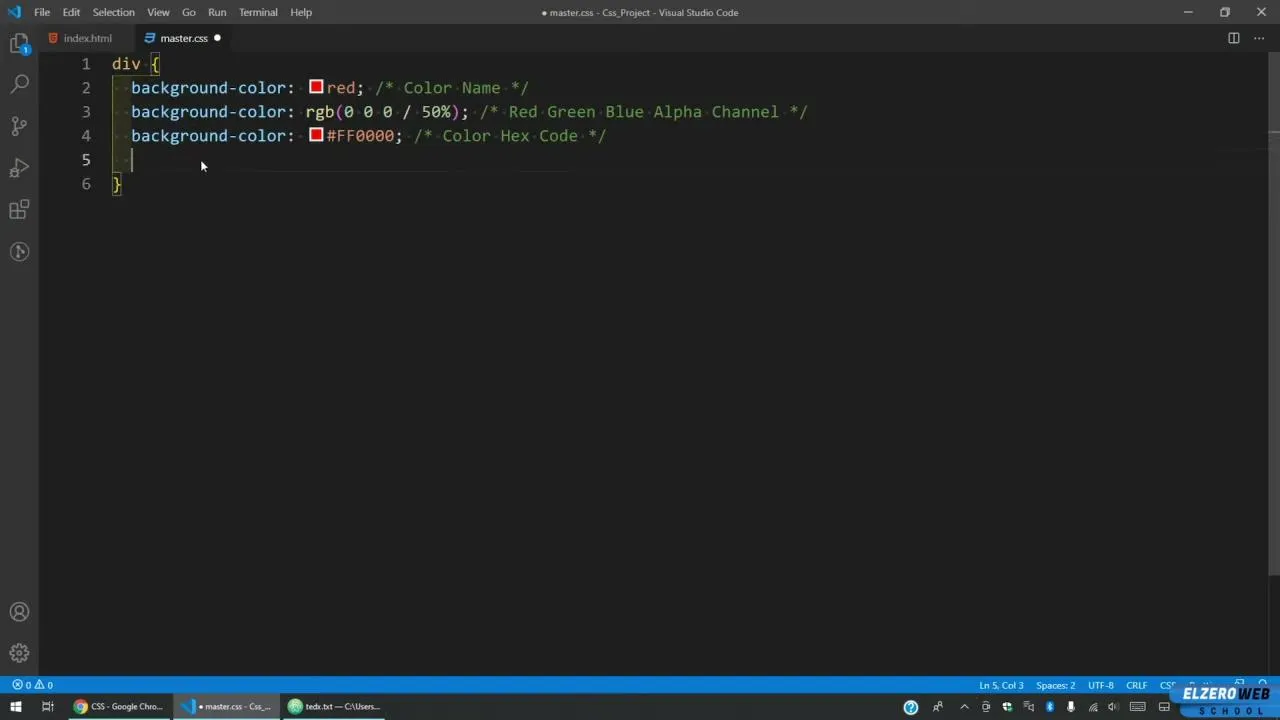Switch to the index.html tab

87,38
